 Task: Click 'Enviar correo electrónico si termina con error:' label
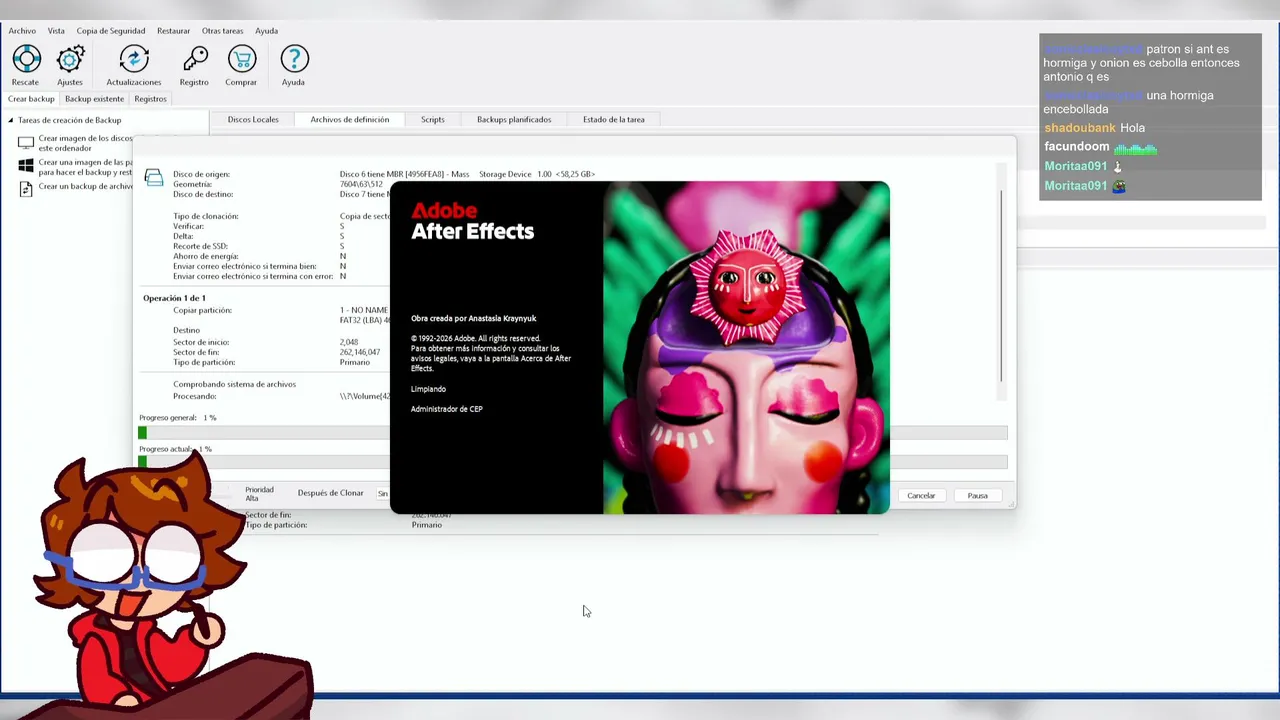(253, 276)
